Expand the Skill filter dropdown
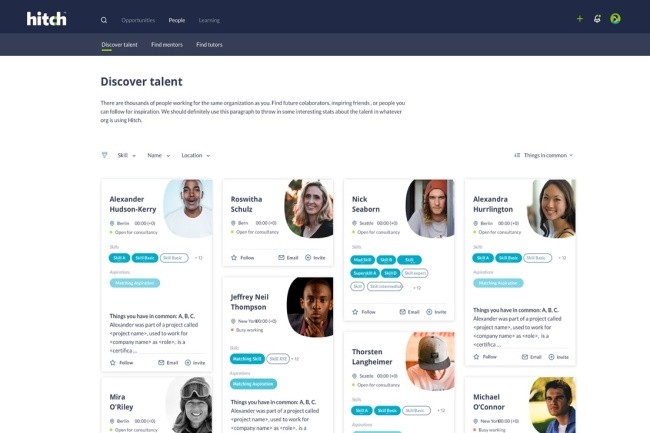 tap(126, 155)
